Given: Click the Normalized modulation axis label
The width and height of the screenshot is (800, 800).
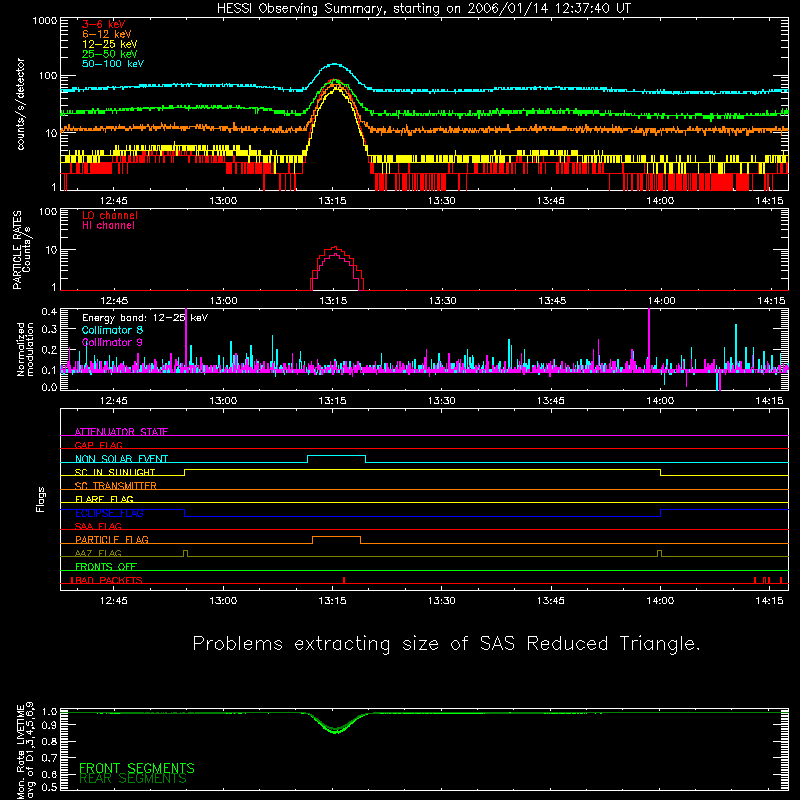Looking at the screenshot, I should point(25,349).
